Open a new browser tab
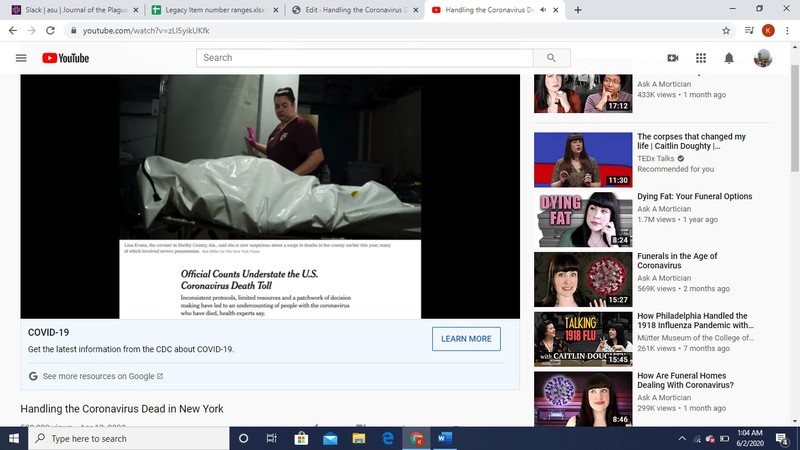Image resolution: width=800 pixels, height=450 pixels. (x=578, y=9)
